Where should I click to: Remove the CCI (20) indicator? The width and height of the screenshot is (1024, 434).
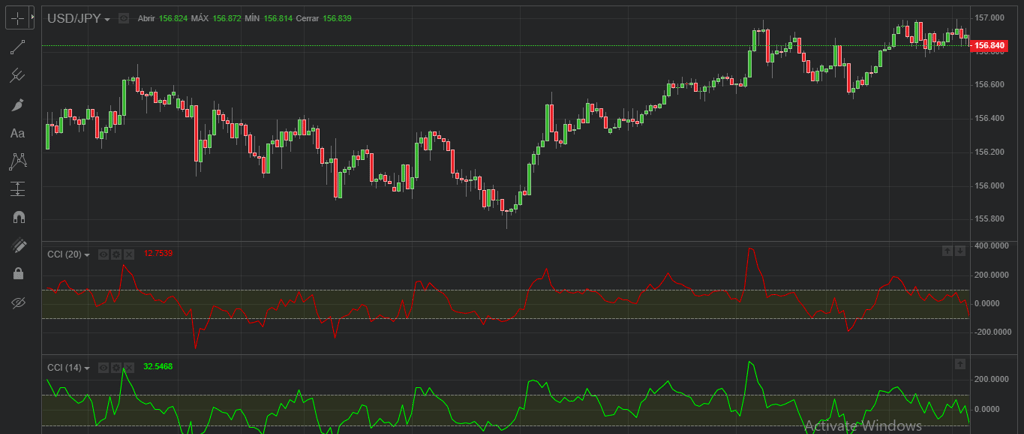(x=129, y=255)
